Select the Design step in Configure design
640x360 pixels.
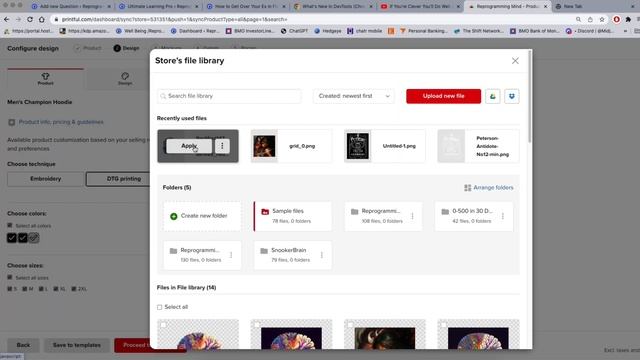[126, 48]
